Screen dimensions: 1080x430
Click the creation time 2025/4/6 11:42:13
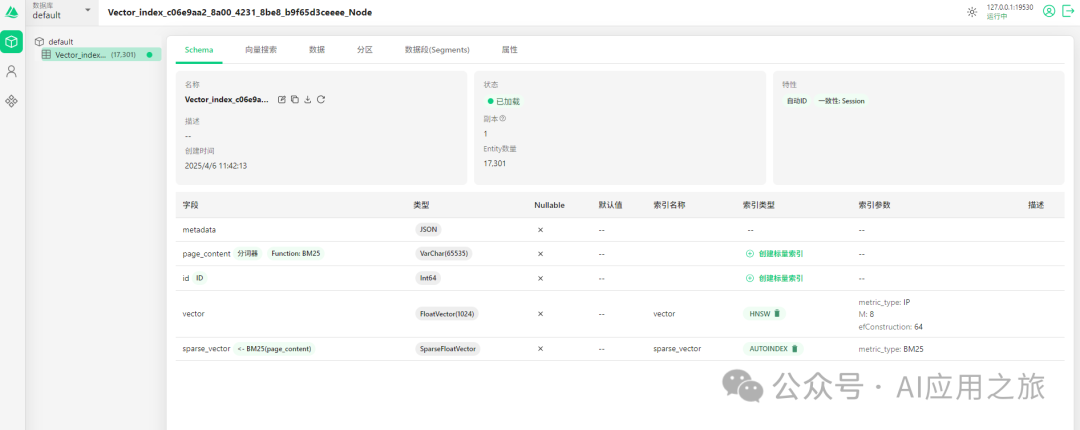point(216,166)
